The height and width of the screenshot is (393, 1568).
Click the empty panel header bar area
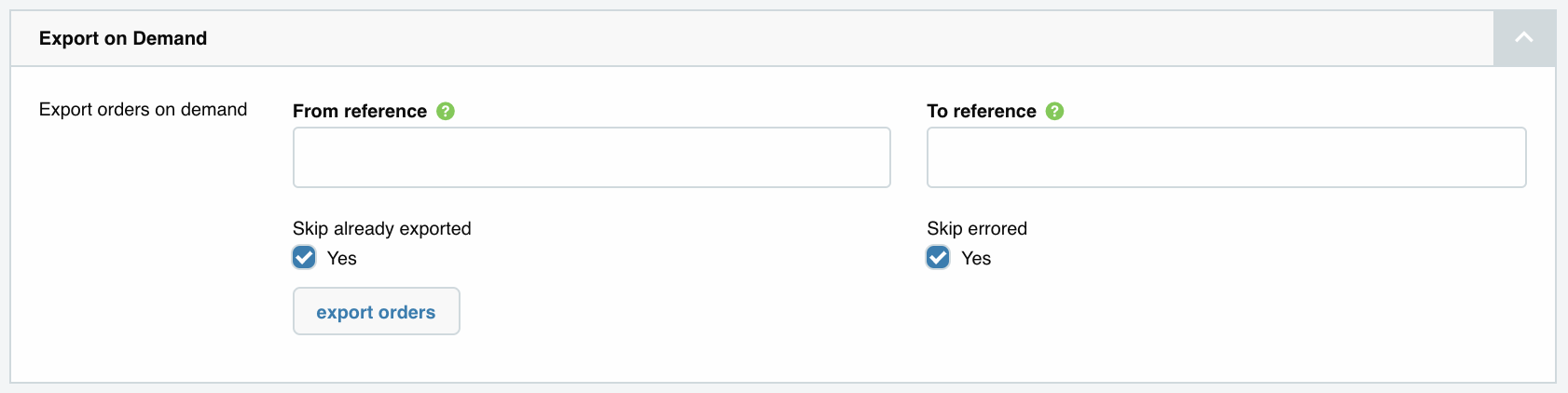[x=839, y=38]
